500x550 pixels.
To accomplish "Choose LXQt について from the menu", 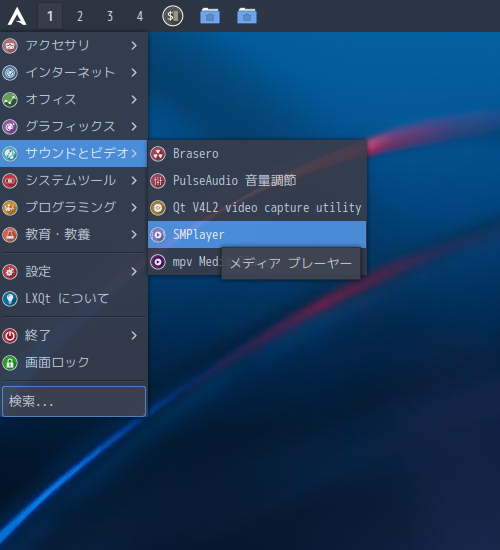I will click(x=73, y=299).
